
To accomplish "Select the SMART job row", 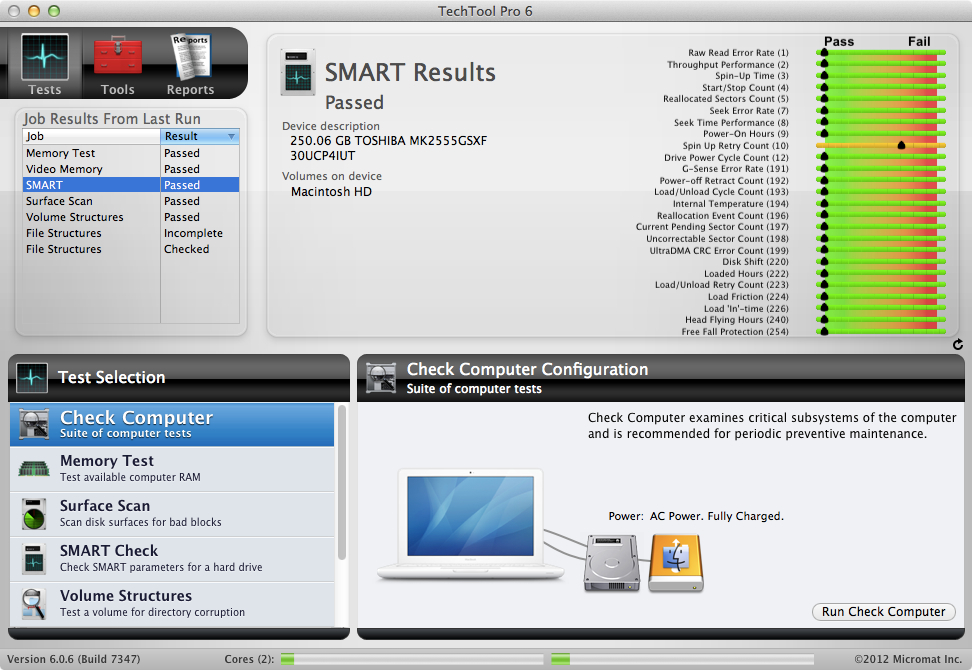I will click(131, 185).
